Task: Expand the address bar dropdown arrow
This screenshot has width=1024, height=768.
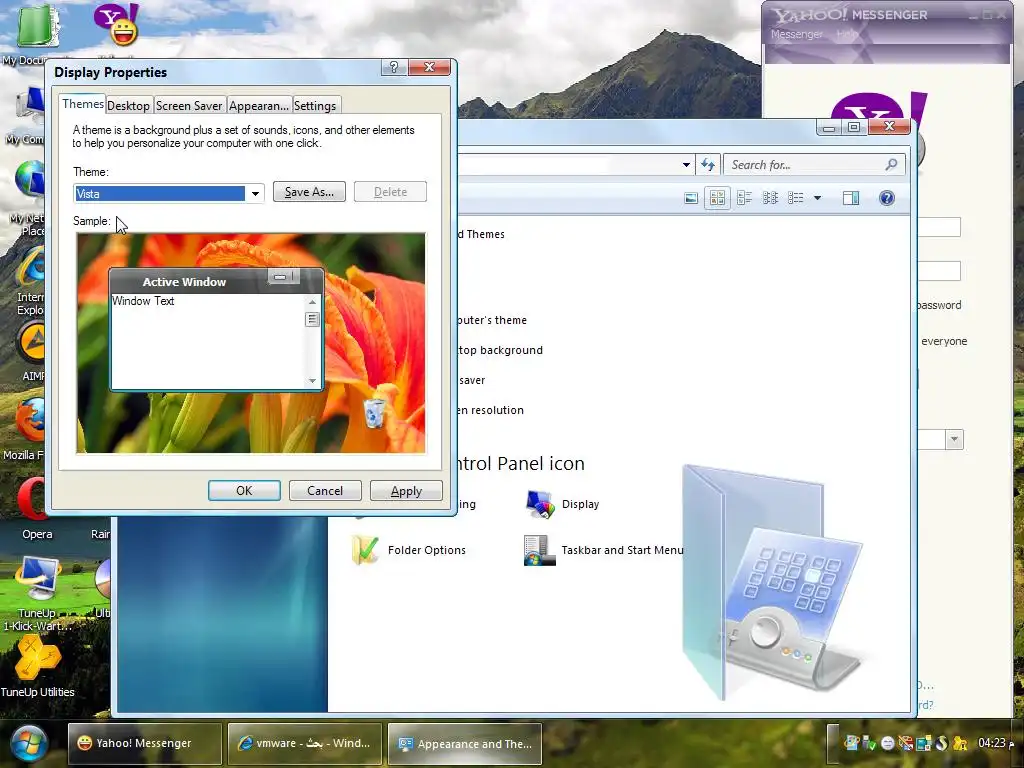Action: (x=686, y=165)
